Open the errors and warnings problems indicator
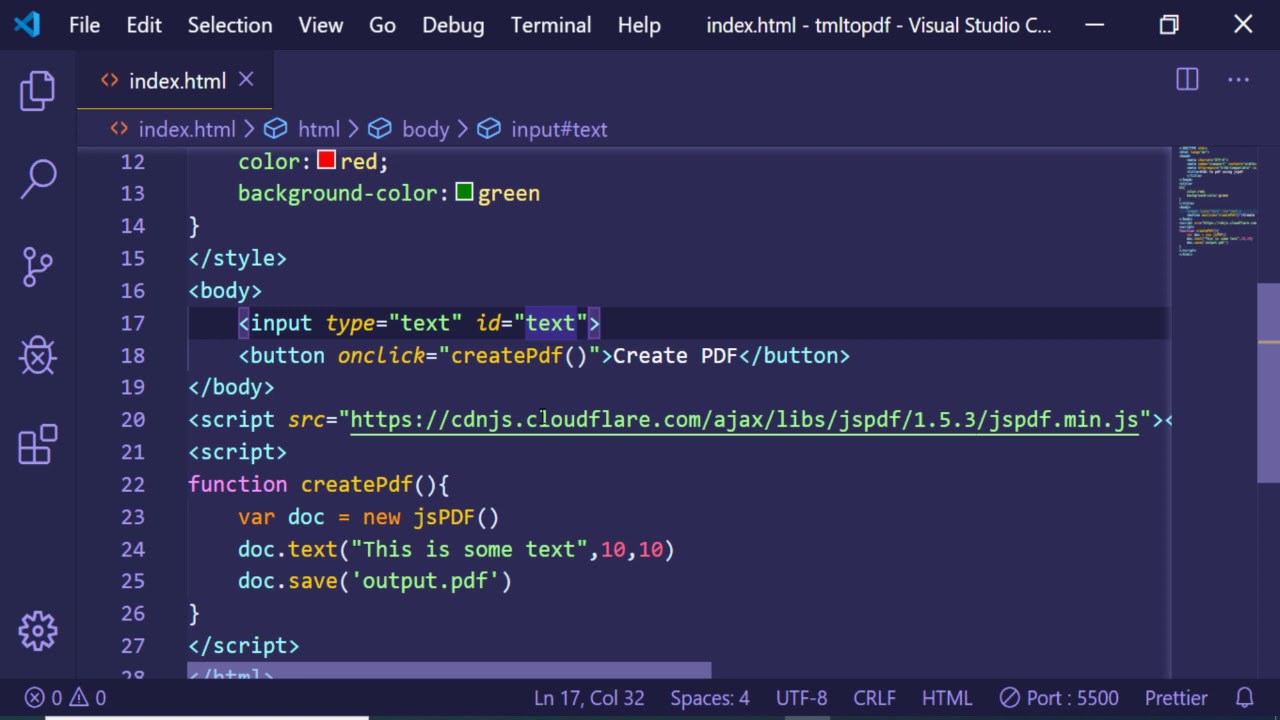Viewport: 1280px width, 720px height. click(x=66, y=698)
